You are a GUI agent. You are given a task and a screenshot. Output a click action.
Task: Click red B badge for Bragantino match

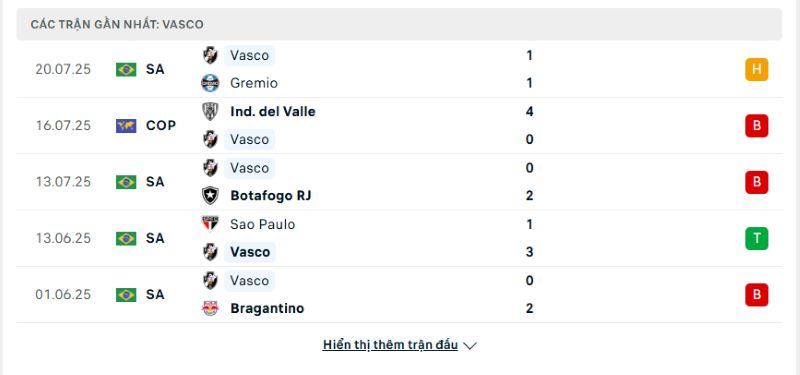coord(757,294)
